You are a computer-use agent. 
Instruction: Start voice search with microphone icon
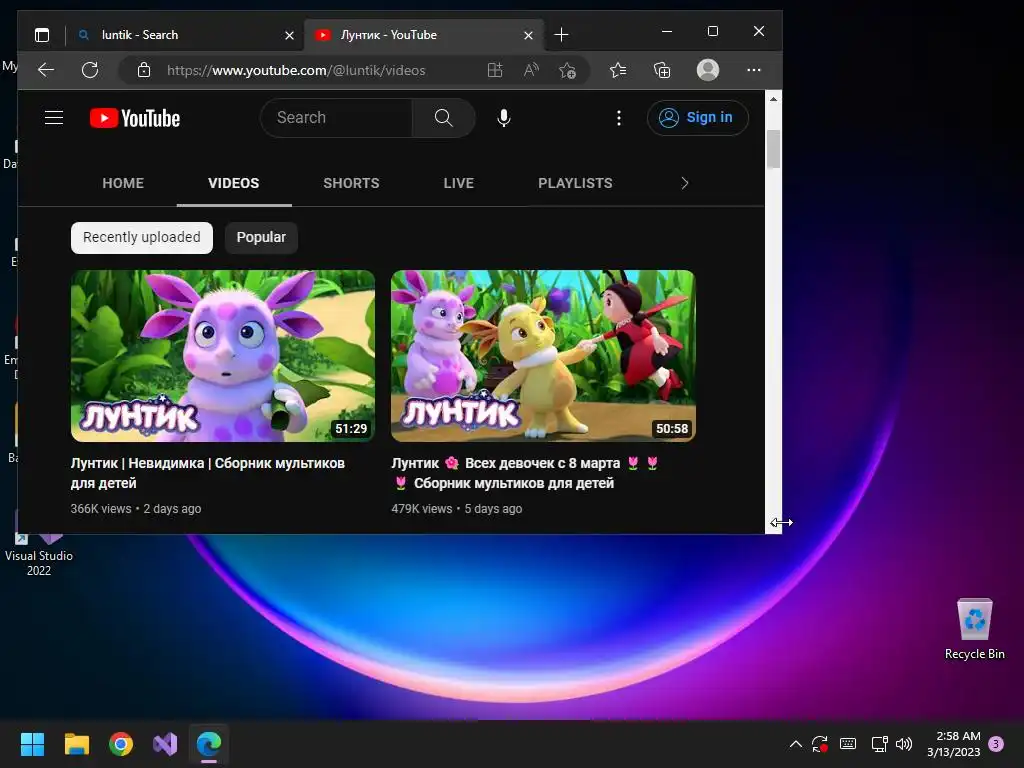pos(504,118)
